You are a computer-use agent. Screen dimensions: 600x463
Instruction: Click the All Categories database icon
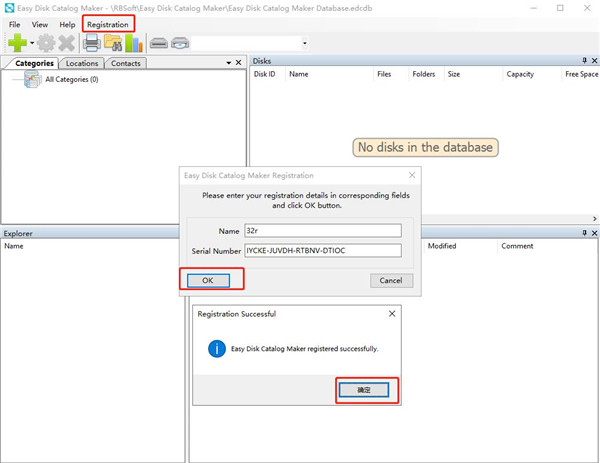click(33, 79)
